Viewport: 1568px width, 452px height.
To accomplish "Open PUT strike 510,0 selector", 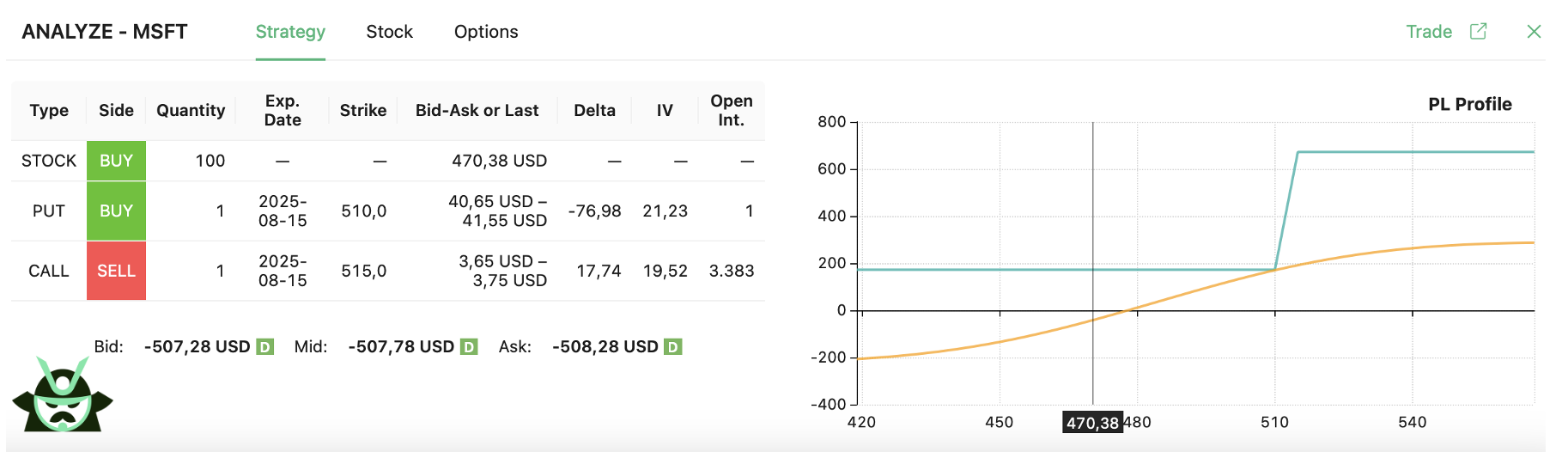I will click(363, 211).
